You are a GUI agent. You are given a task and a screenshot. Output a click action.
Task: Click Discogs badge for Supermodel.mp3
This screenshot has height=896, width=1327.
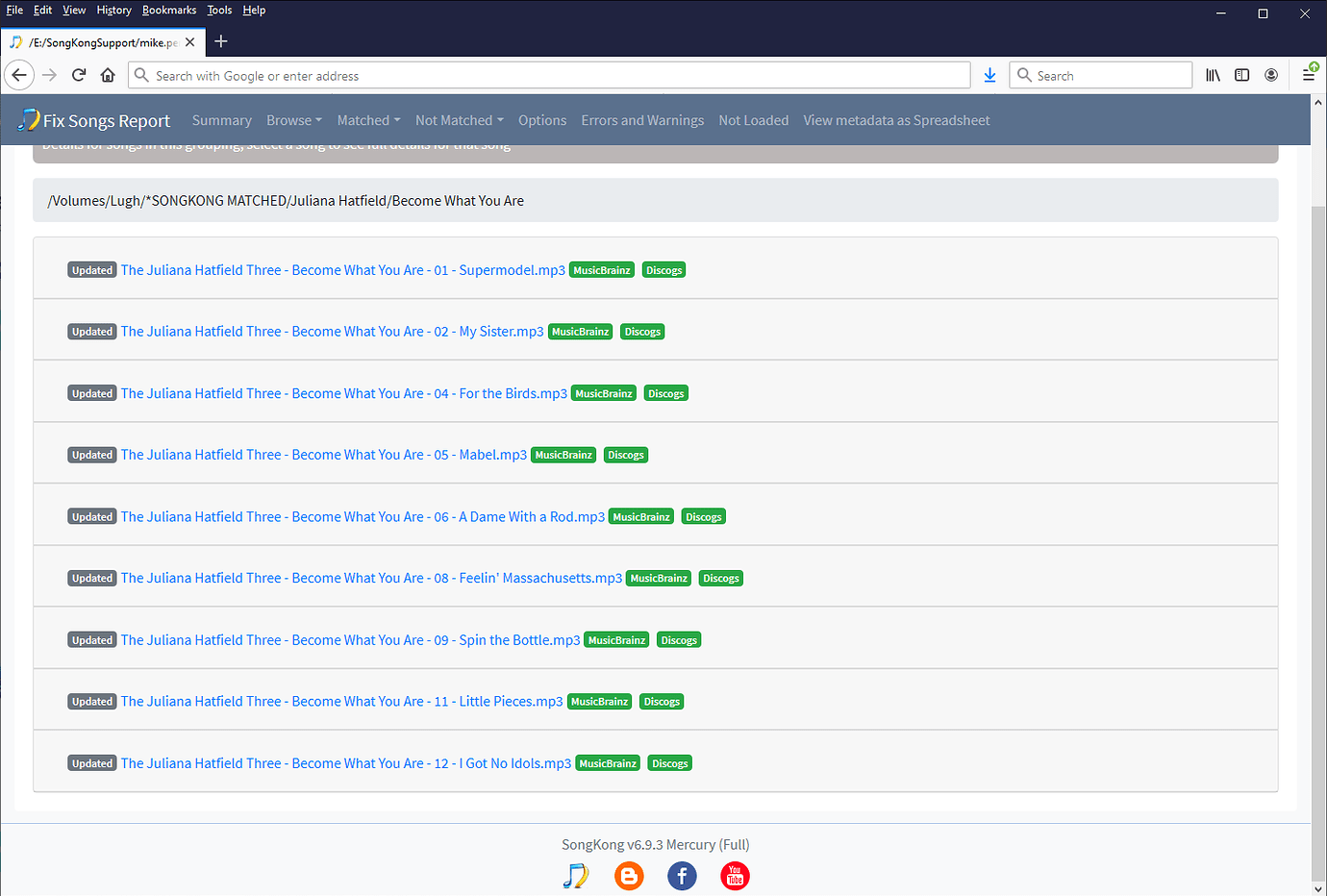point(663,270)
